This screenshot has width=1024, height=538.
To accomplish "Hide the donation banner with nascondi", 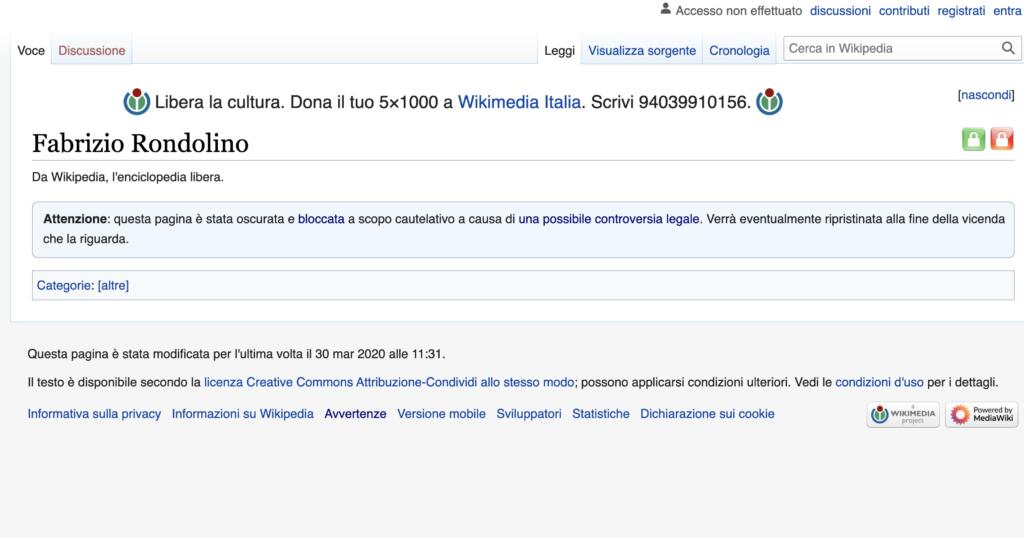I will point(985,95).
